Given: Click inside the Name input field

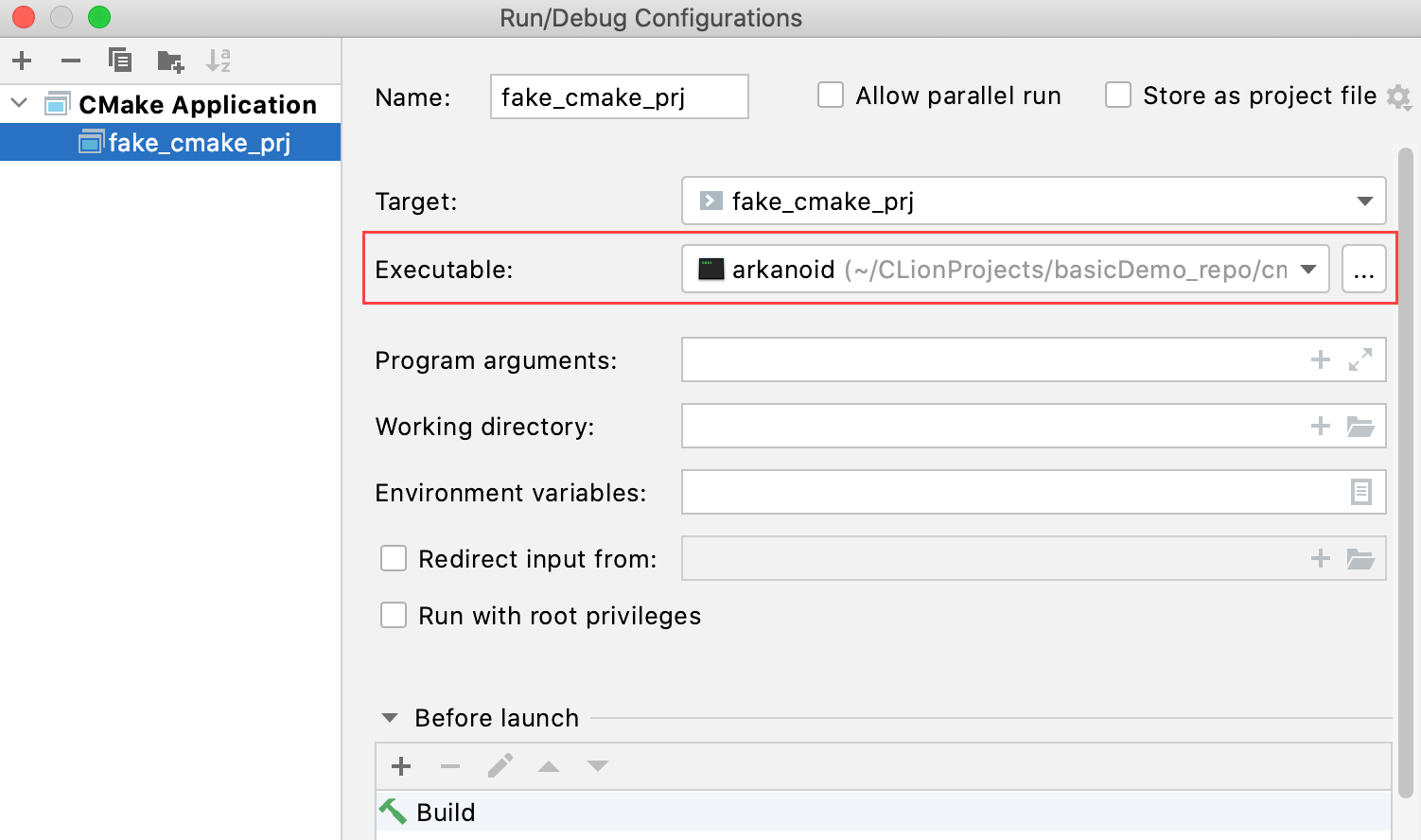Looking at the screenshot, I should [618, 96].
